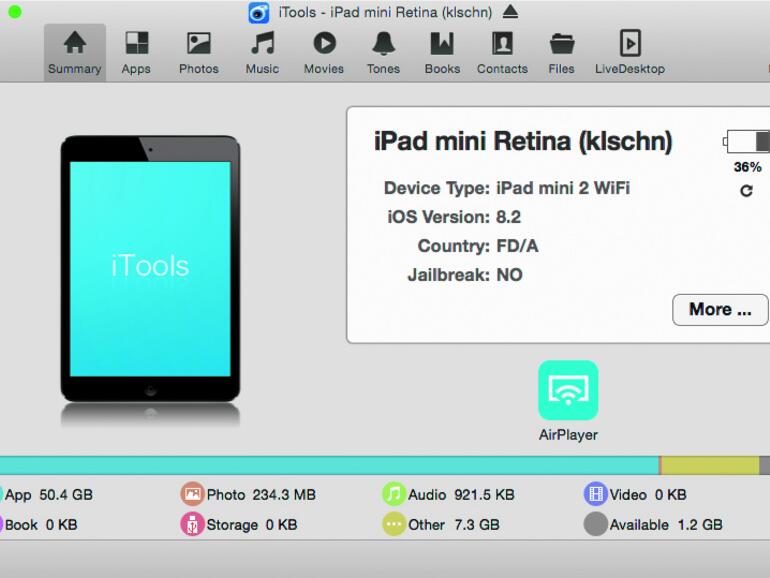Click the Other 7.3 GB value
This screenshot has width=770, height=578.
[477, 525]
